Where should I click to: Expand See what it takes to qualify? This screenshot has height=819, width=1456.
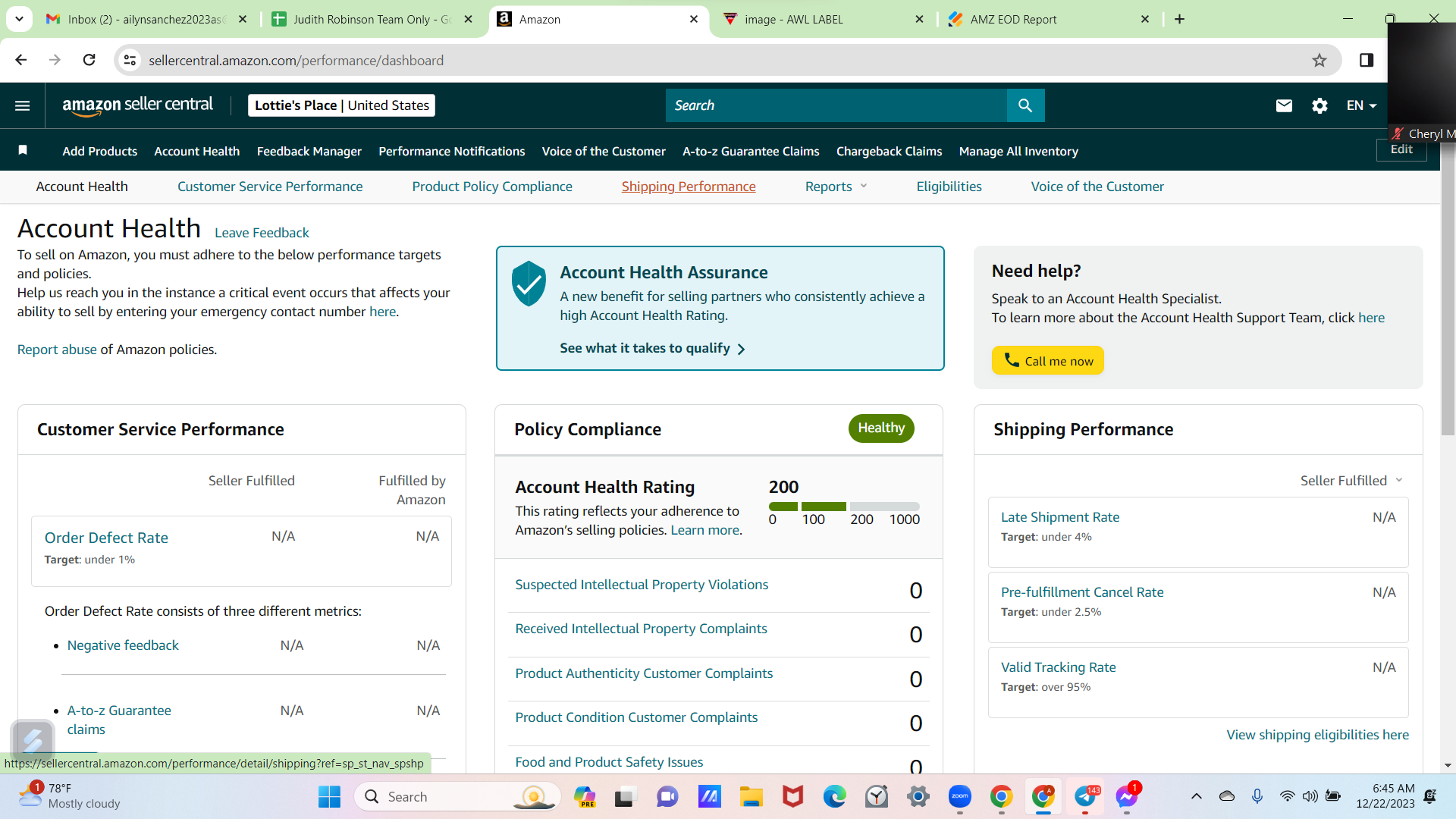(652, 348)
